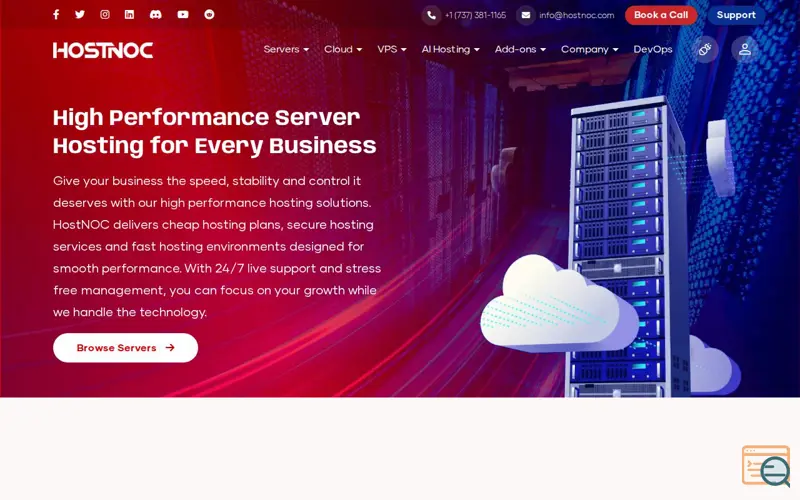Click the "High Performance Server Hosting" headline
This screenshot has height=500, width=800.
(x=215, y=132)
